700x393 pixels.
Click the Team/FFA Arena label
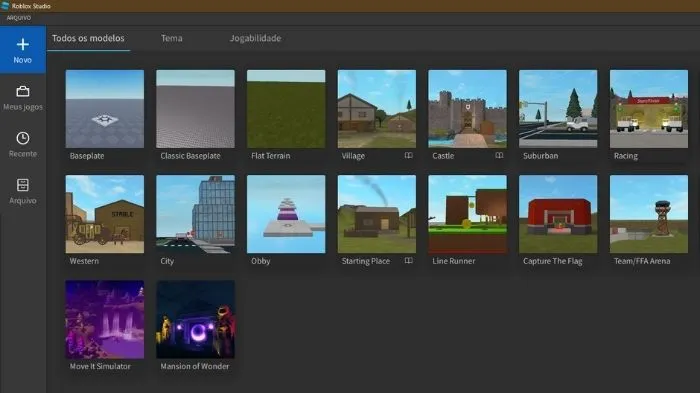[642, 261]
